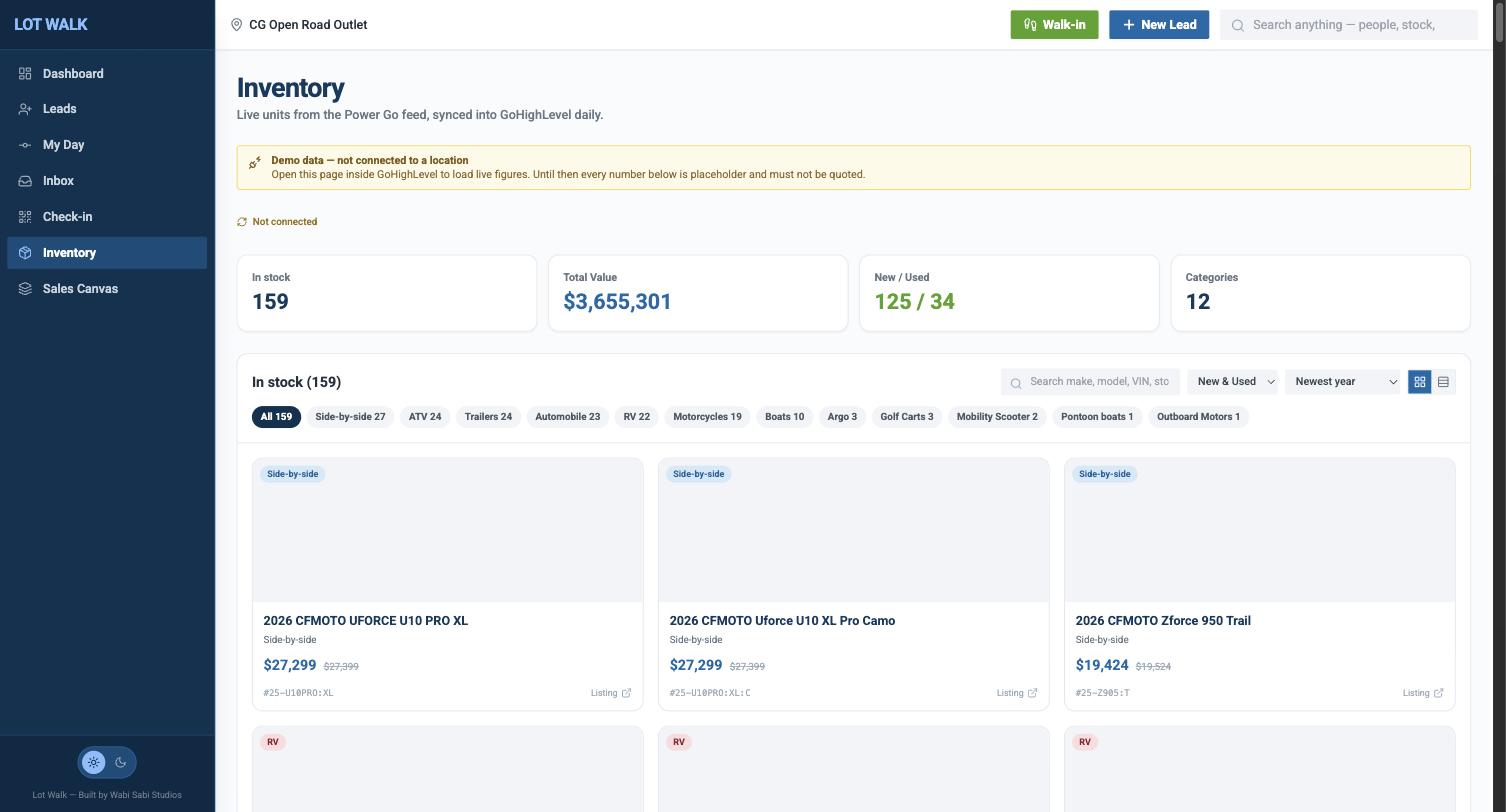Filter by Trailers 24 chip
This screenshot has height=812, width=1506.
(x=488, y=417)
